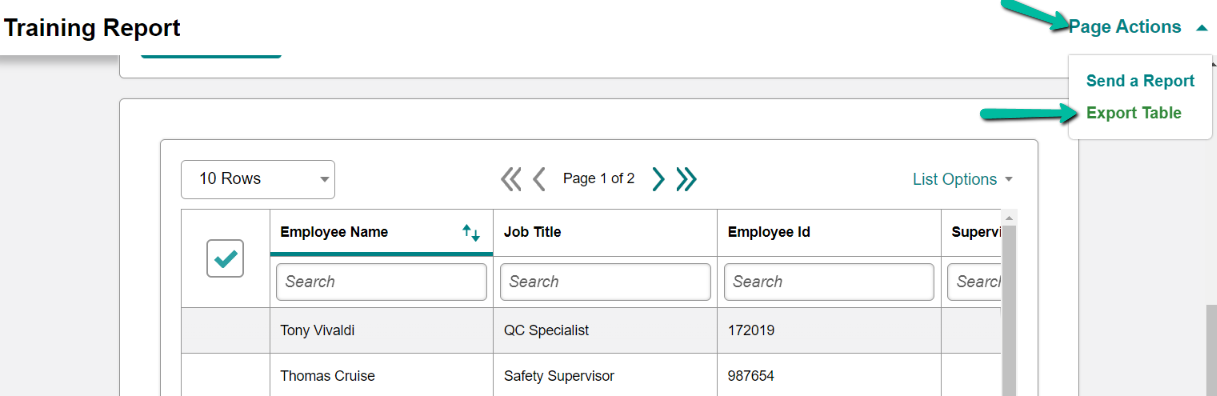
Task: Choose Export Table
Action: (1133, 113)
